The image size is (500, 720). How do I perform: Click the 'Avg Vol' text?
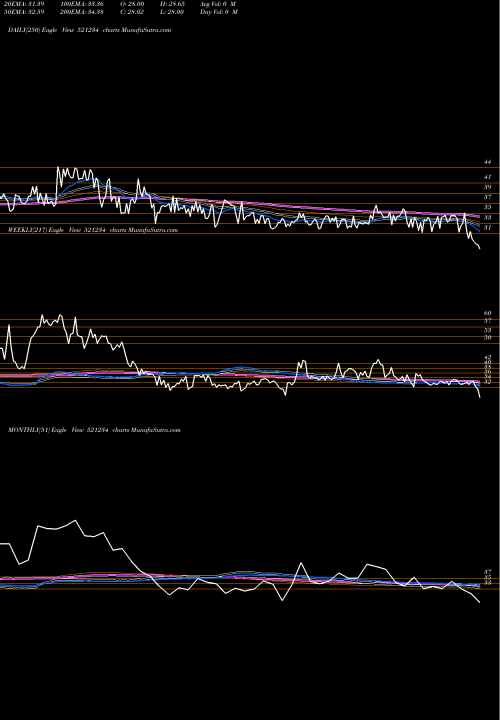coord(218,4)
